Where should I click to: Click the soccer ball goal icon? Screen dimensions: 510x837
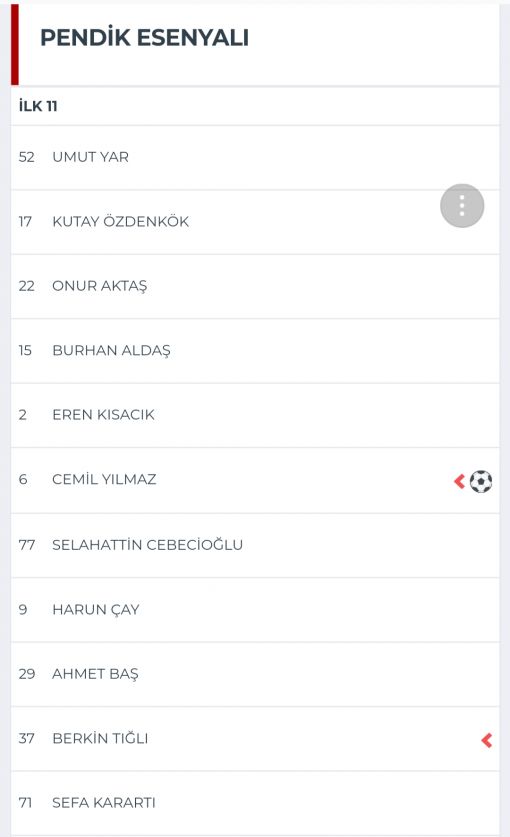click(x=481, y=481)
